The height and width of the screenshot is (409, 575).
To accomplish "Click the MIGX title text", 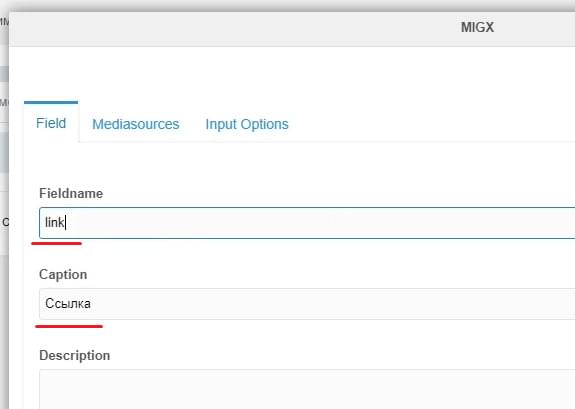I will [x=477, y=28].
